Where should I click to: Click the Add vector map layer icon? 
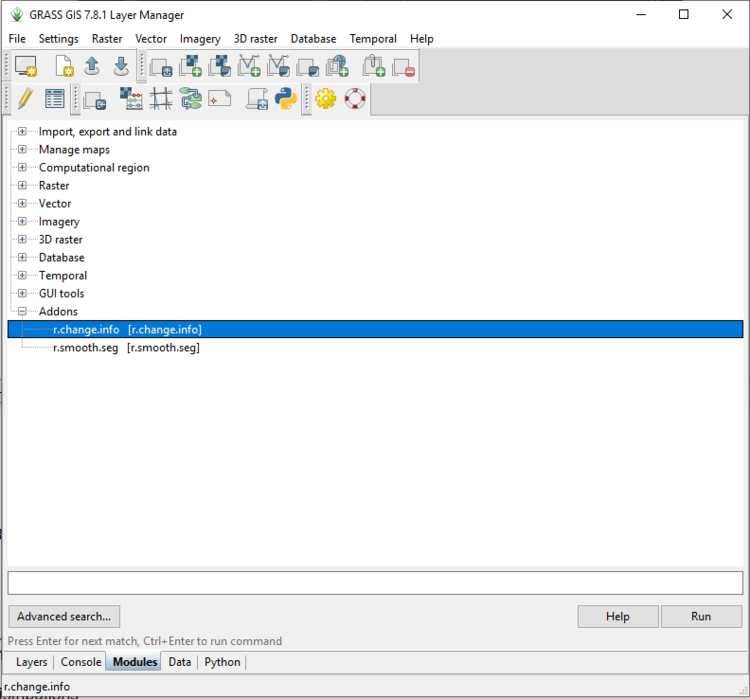coord(250,67)
